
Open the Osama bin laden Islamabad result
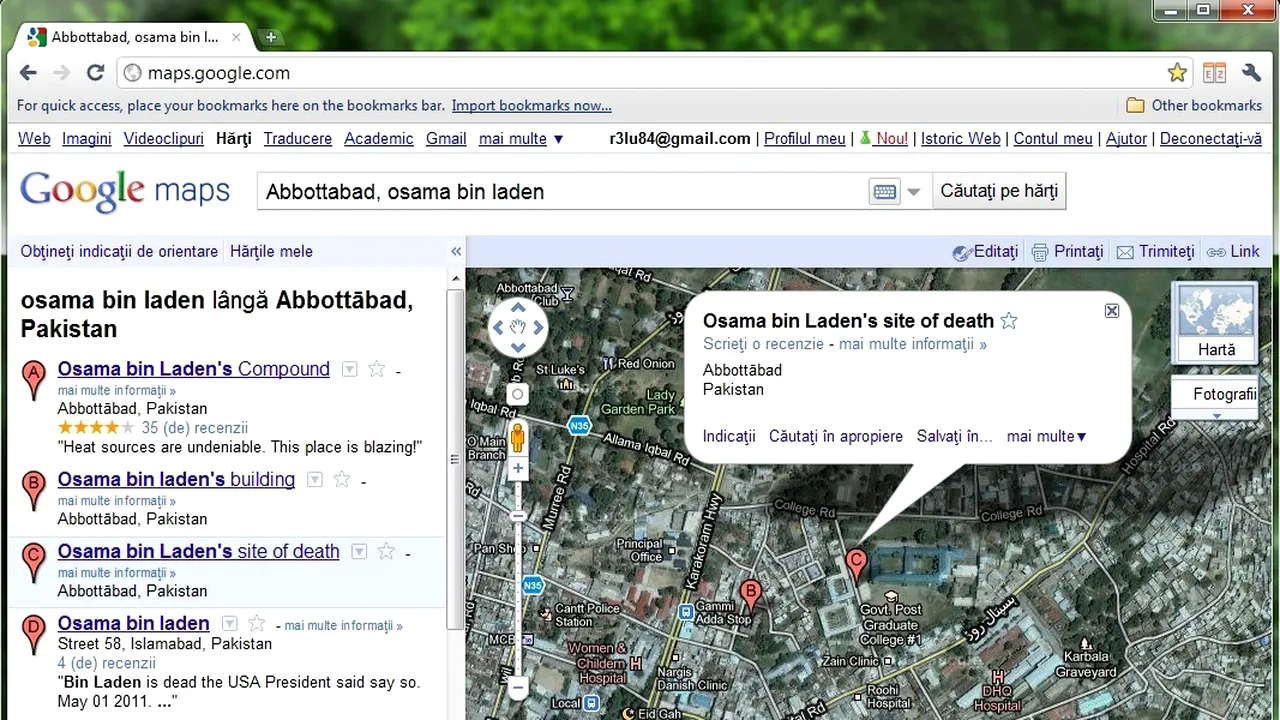pyautogui.click(x=134, y=623)
